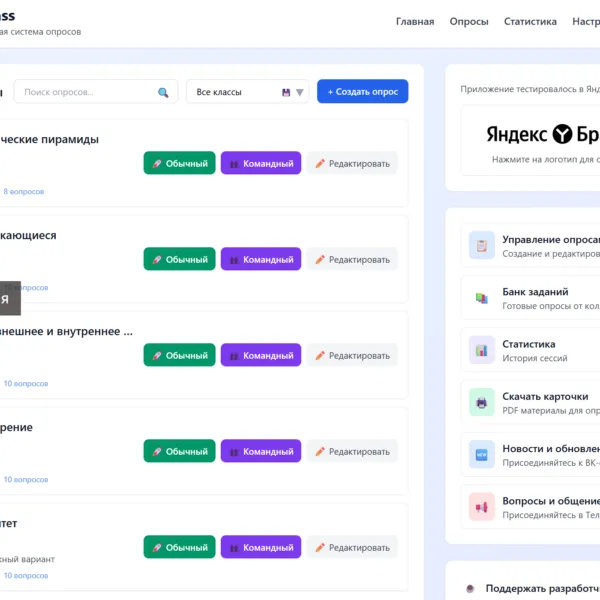Click the NEW icon of Новости и обновления
The width and height of the screenshot is (600, 600).
tap(482, 455)
